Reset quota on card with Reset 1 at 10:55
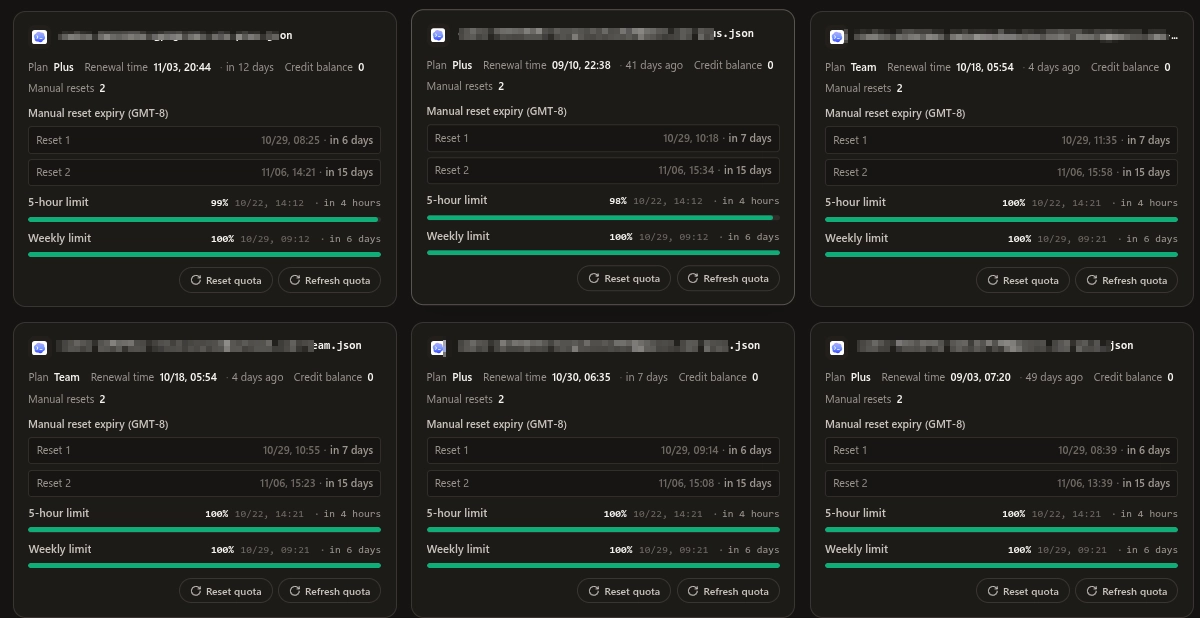 pyautogui.click(x=226, y=591)
